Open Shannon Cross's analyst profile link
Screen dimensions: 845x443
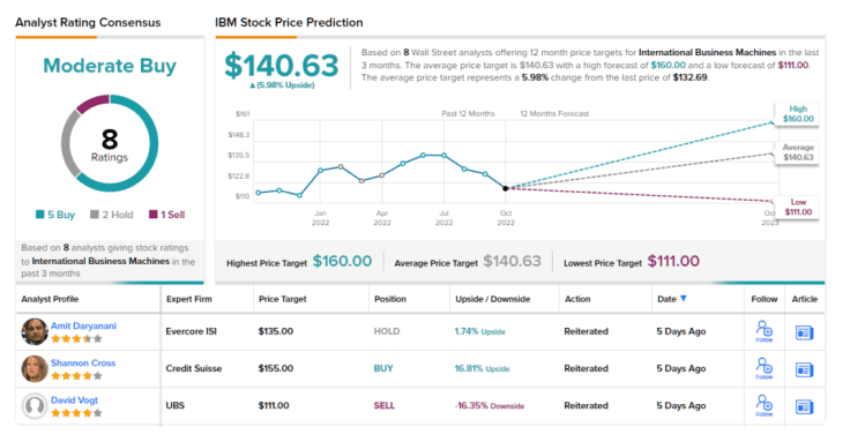83,362
